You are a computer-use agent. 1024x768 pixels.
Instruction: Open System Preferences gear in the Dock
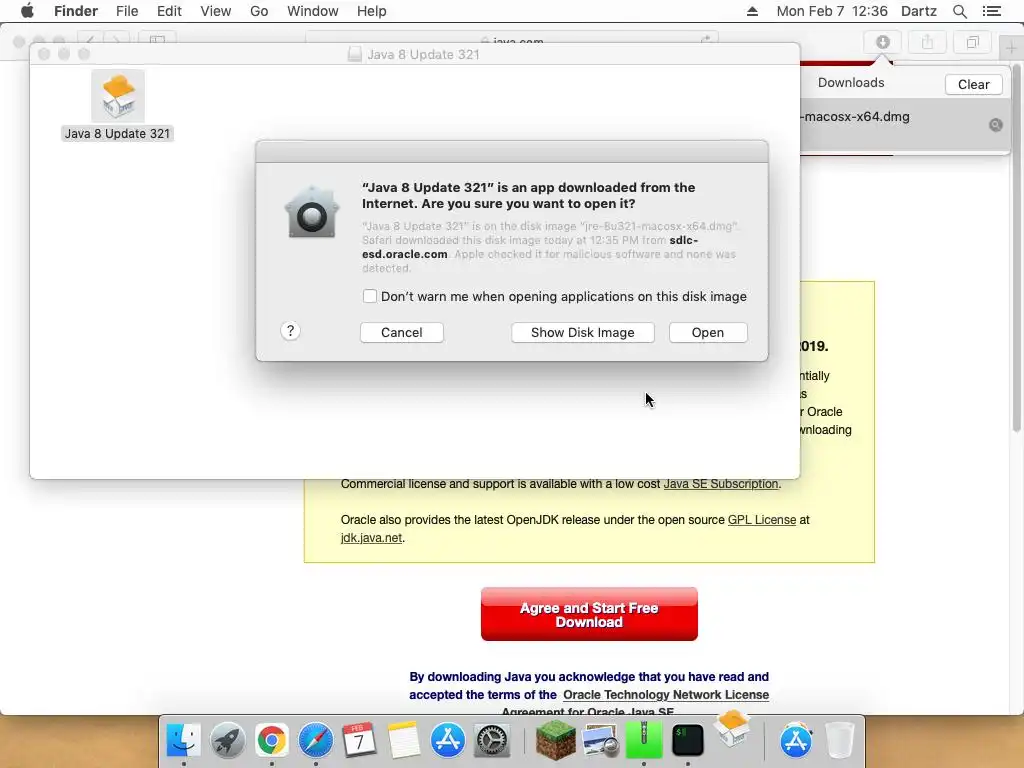pyautogui.click(x=491, y=740)
